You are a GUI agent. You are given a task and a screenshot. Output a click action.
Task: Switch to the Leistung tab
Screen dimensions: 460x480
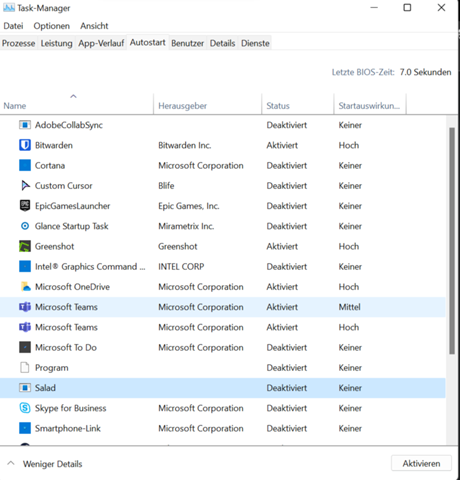56,43
